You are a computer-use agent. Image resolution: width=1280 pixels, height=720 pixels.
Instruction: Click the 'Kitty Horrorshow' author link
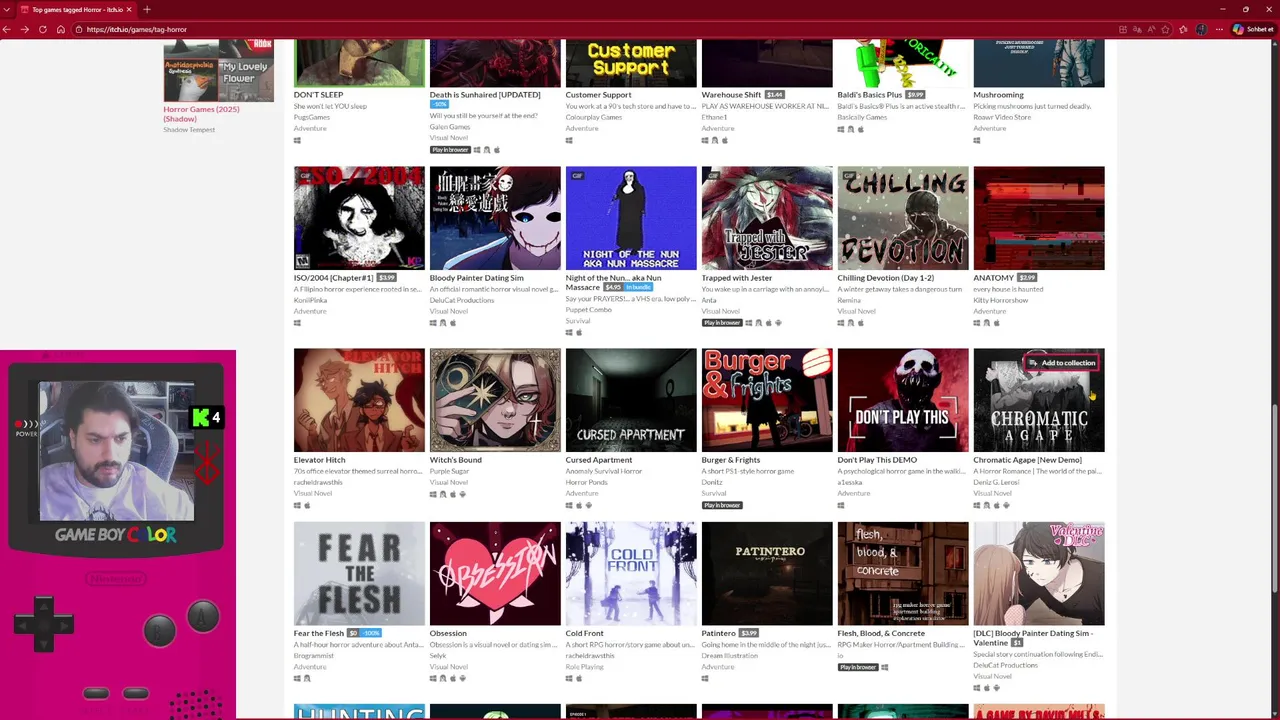pyautogui.click(x=1001, y=300)
